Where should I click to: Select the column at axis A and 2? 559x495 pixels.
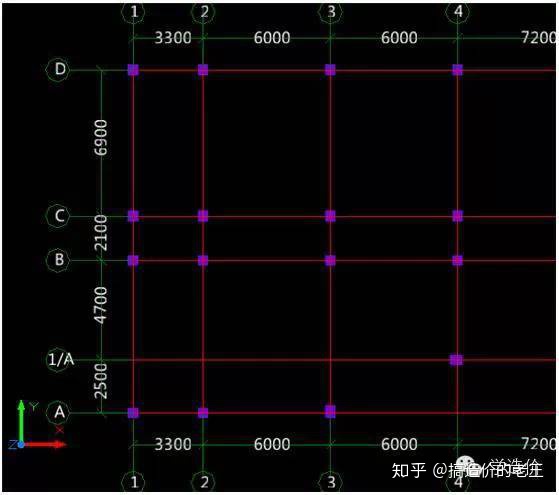click(x=203, y=413)
